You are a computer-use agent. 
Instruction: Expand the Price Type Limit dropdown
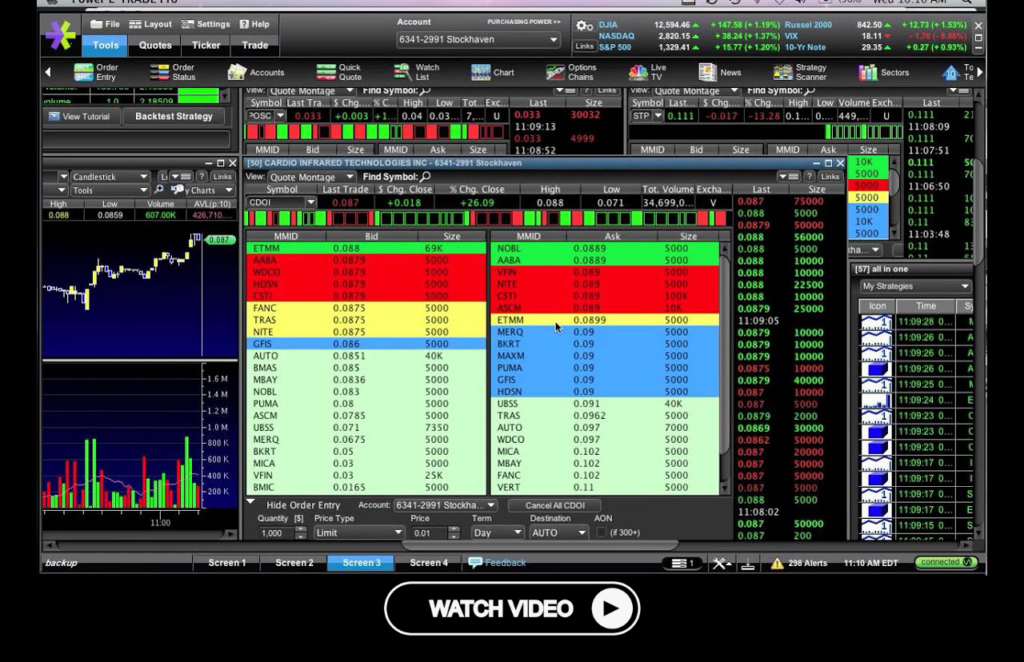(357, 533)
